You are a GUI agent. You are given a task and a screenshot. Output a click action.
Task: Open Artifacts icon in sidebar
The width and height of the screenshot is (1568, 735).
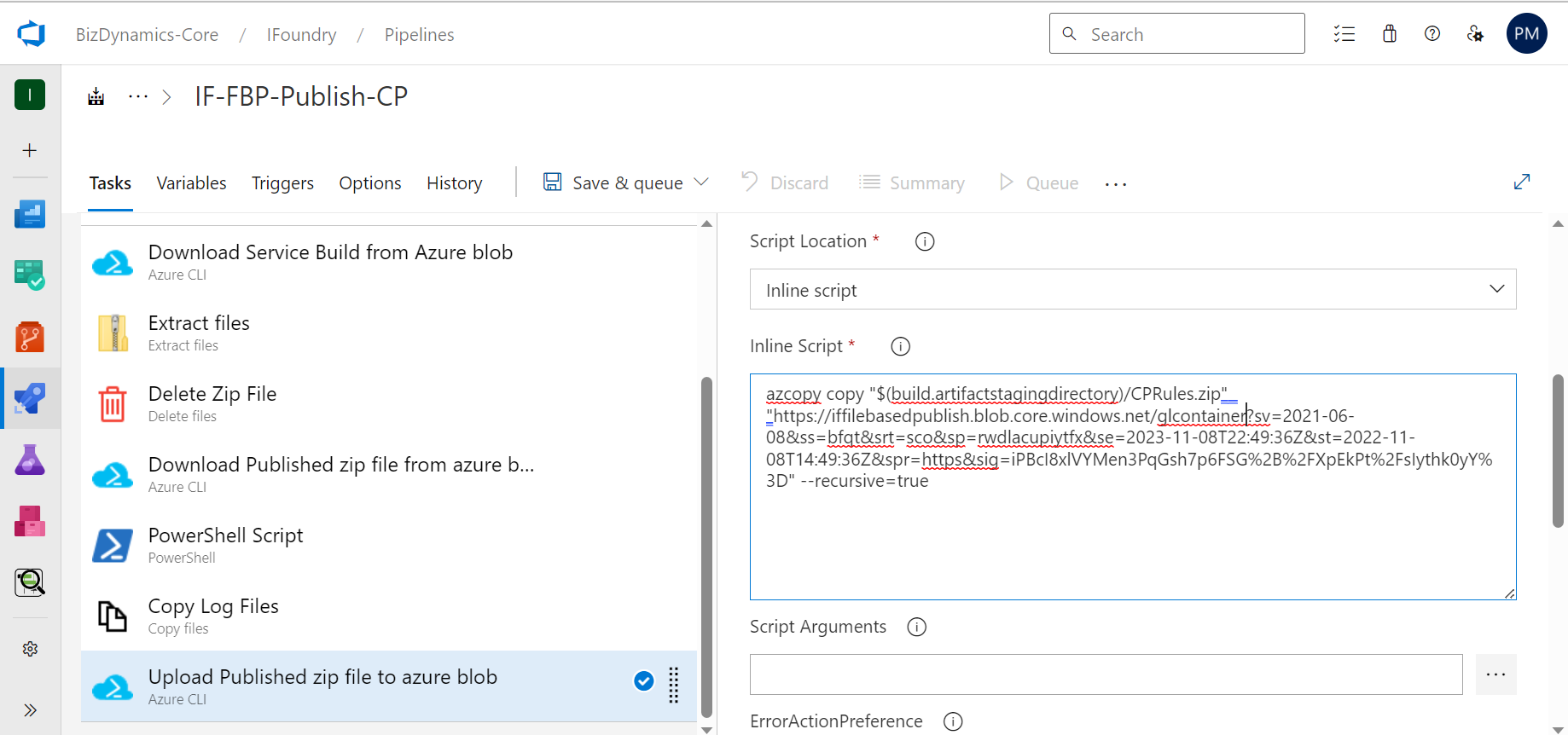coord(30,521)
